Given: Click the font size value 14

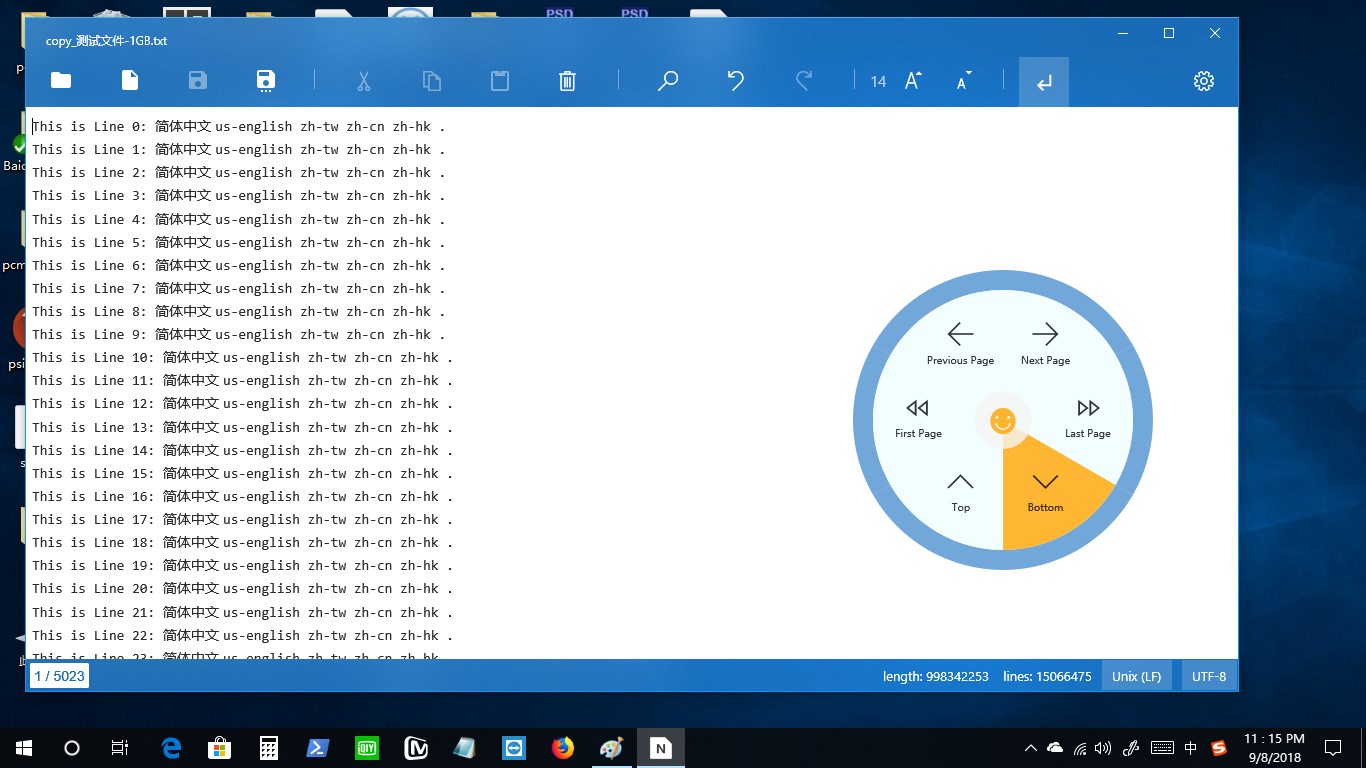Looking at the screenshot, I should tap(878, 82).
